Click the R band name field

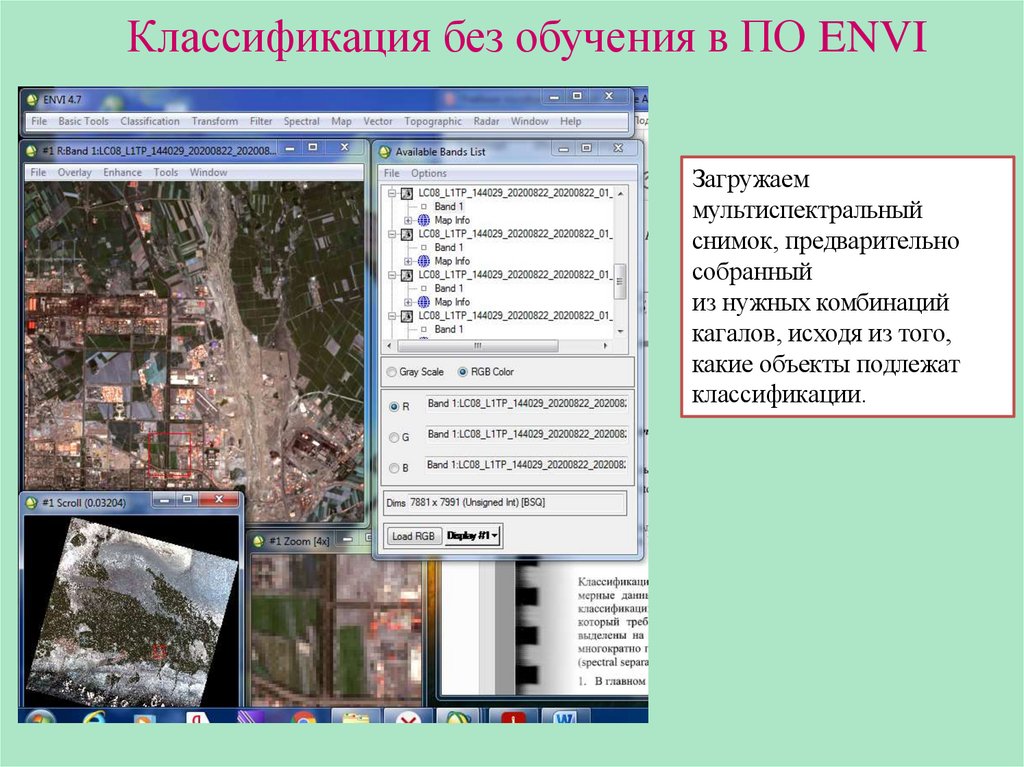pyautogui.click(x=526, y=404)
